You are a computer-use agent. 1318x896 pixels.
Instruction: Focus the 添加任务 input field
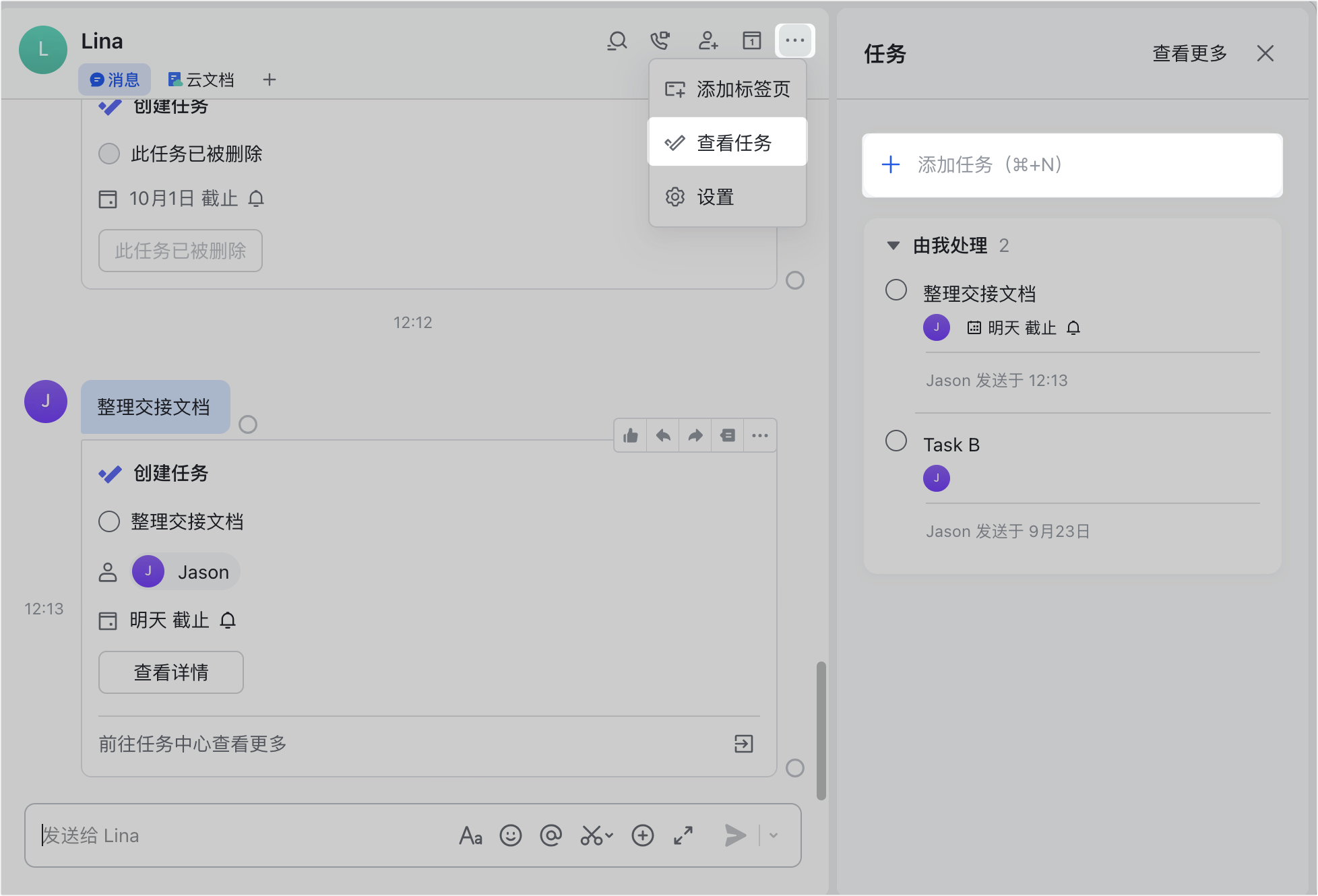pos(1073,165)
